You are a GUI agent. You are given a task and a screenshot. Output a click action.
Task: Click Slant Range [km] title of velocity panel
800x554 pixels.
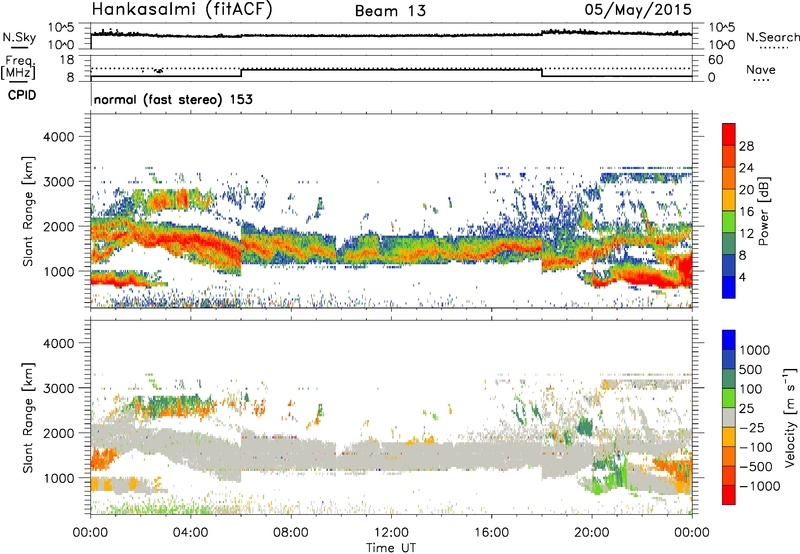pos(28,418)
